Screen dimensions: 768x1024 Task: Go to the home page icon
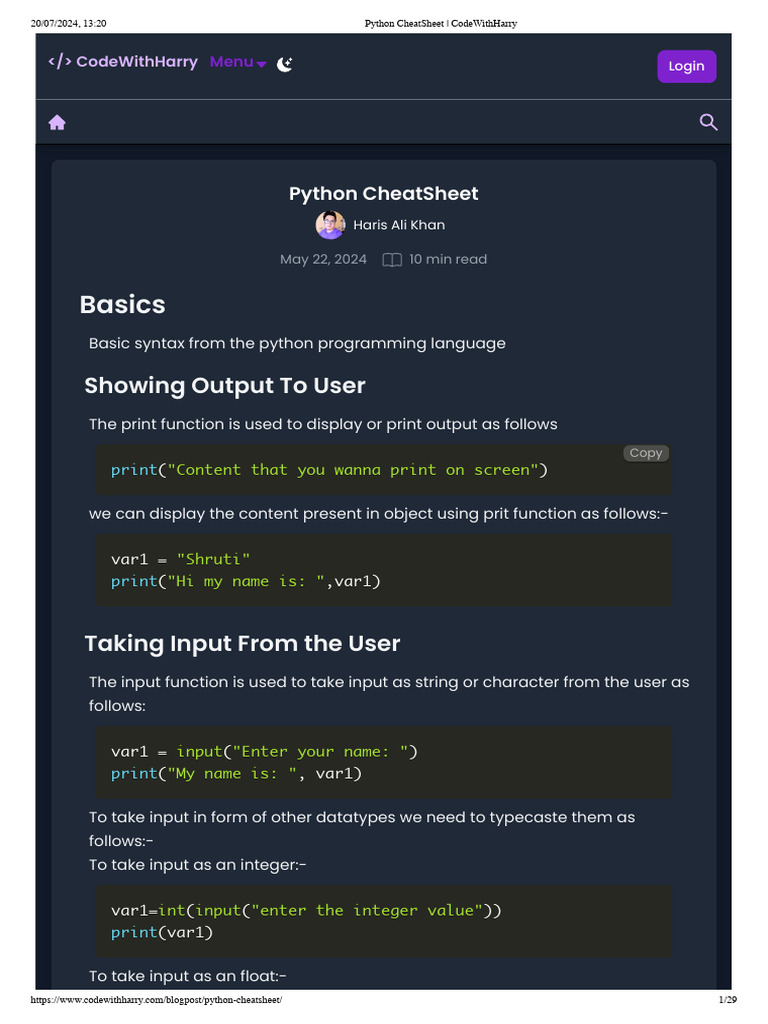[57, 122]
